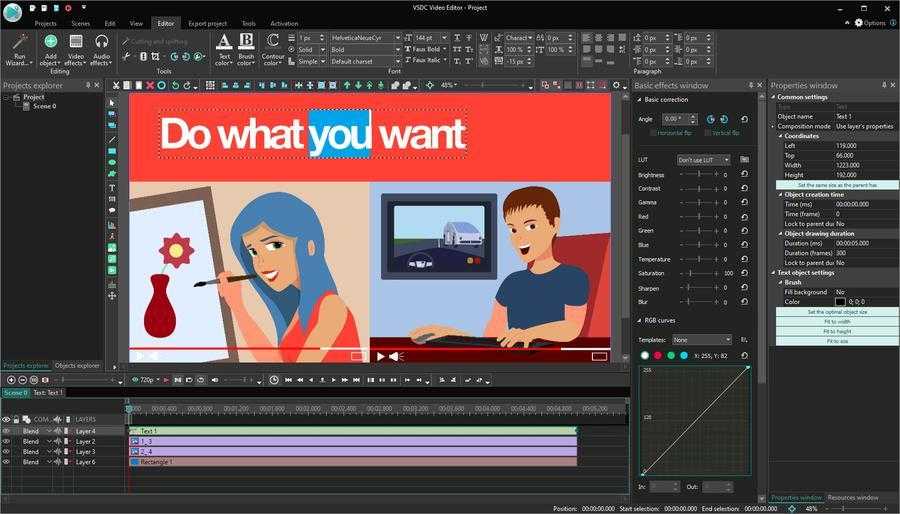
Task: Enable the Vertical flip checkbox
Action: coord(708,132)
